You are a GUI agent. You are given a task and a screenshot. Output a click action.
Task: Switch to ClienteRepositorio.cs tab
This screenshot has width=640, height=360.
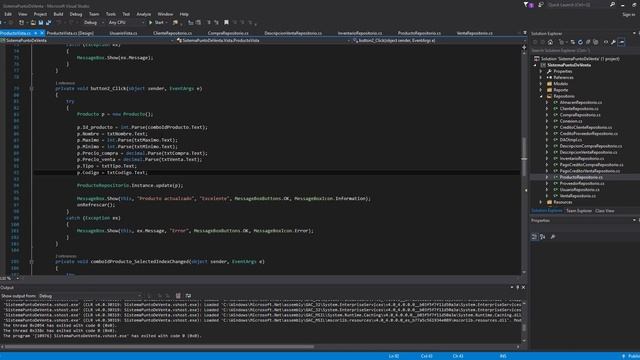[x=172, y=33]
